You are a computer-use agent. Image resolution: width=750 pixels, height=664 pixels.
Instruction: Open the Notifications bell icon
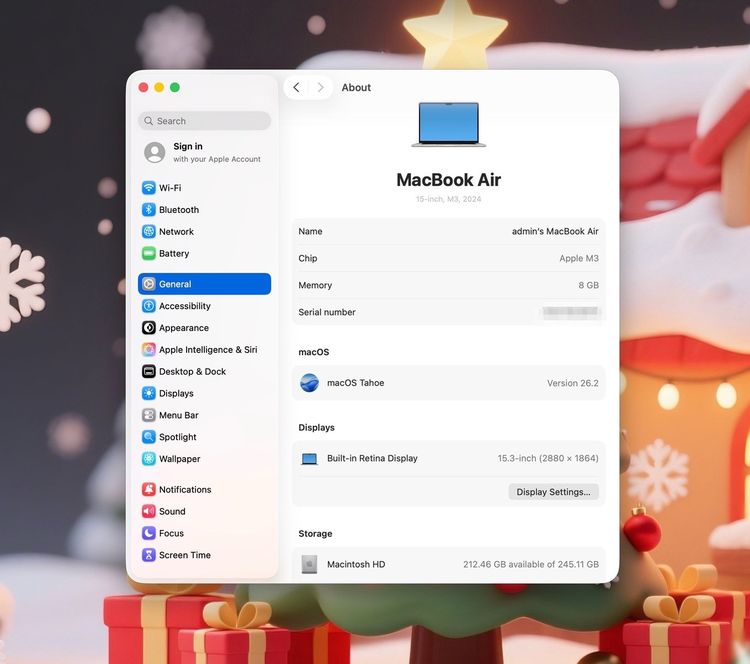(x=149, y=489)
